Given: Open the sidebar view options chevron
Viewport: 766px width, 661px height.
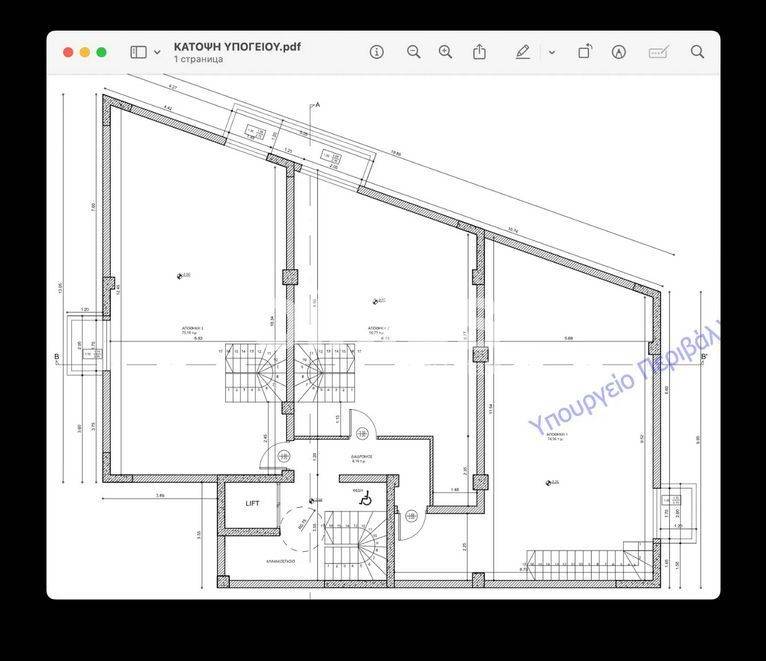Looking at the screenshot, I should [x=157, y=52].
